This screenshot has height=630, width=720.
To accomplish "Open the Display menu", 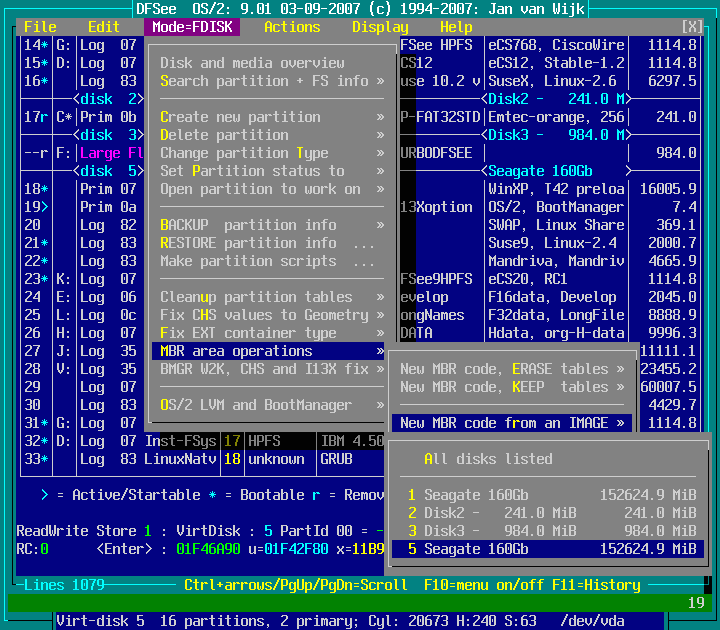I will click(x=380, y=27).
